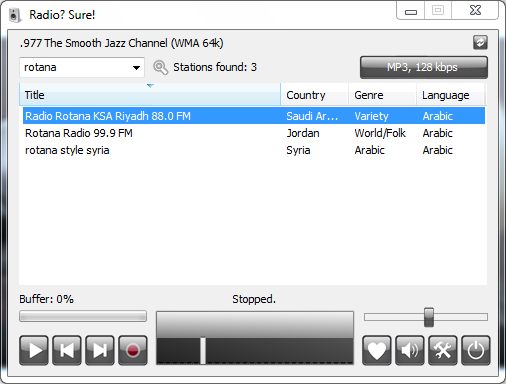Add station to favorites with heart icon
The image size is (506, 384).
[377, 350]
